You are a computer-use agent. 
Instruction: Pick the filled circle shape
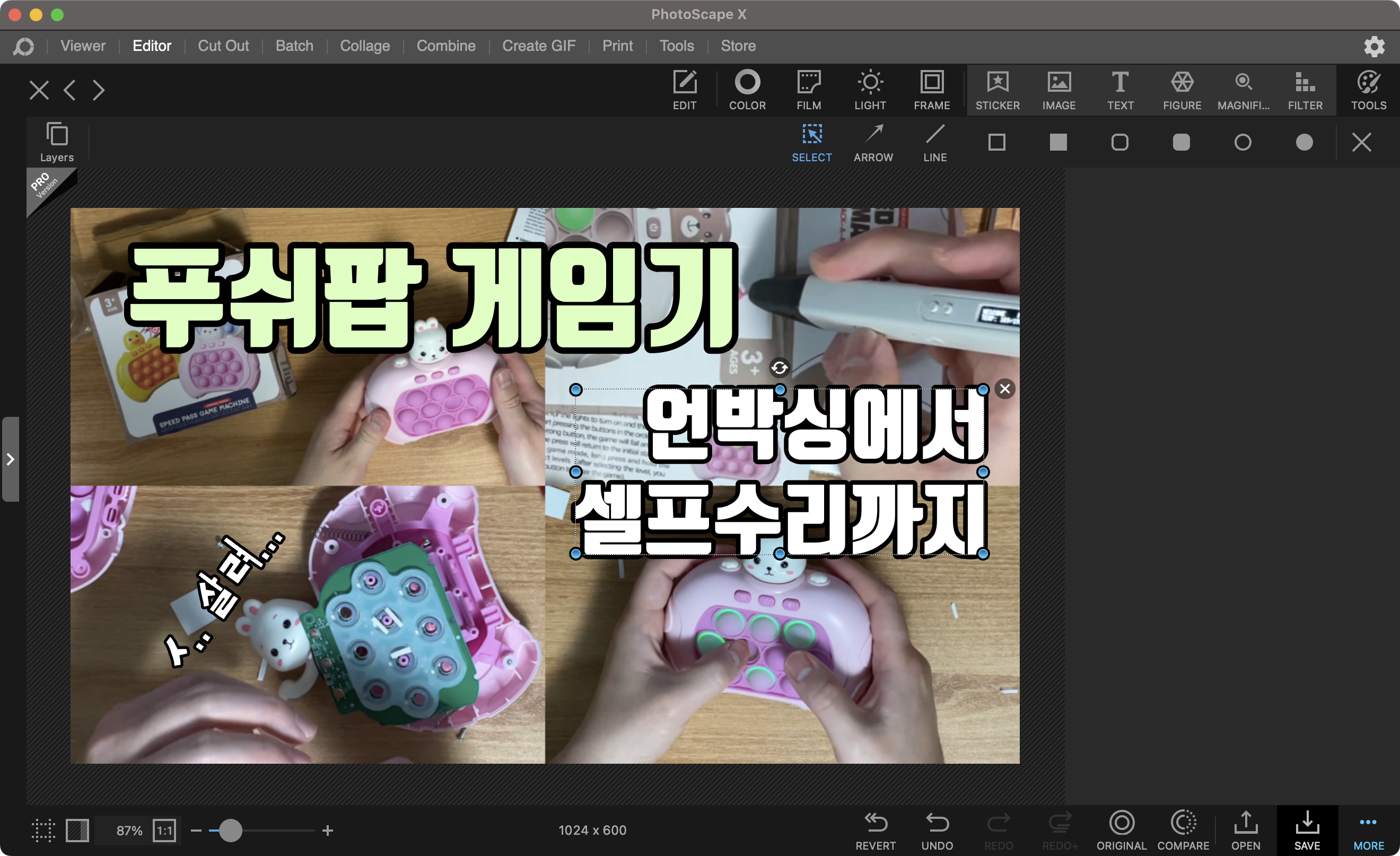click(1304, 142)
